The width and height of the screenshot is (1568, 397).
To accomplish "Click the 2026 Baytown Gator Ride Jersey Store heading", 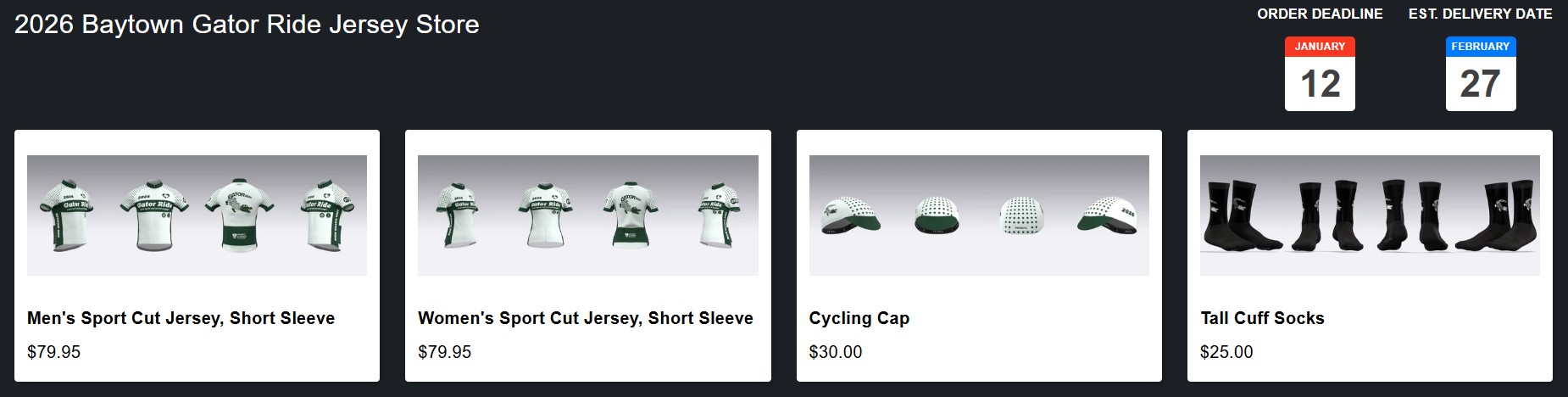I will (247, 25).
